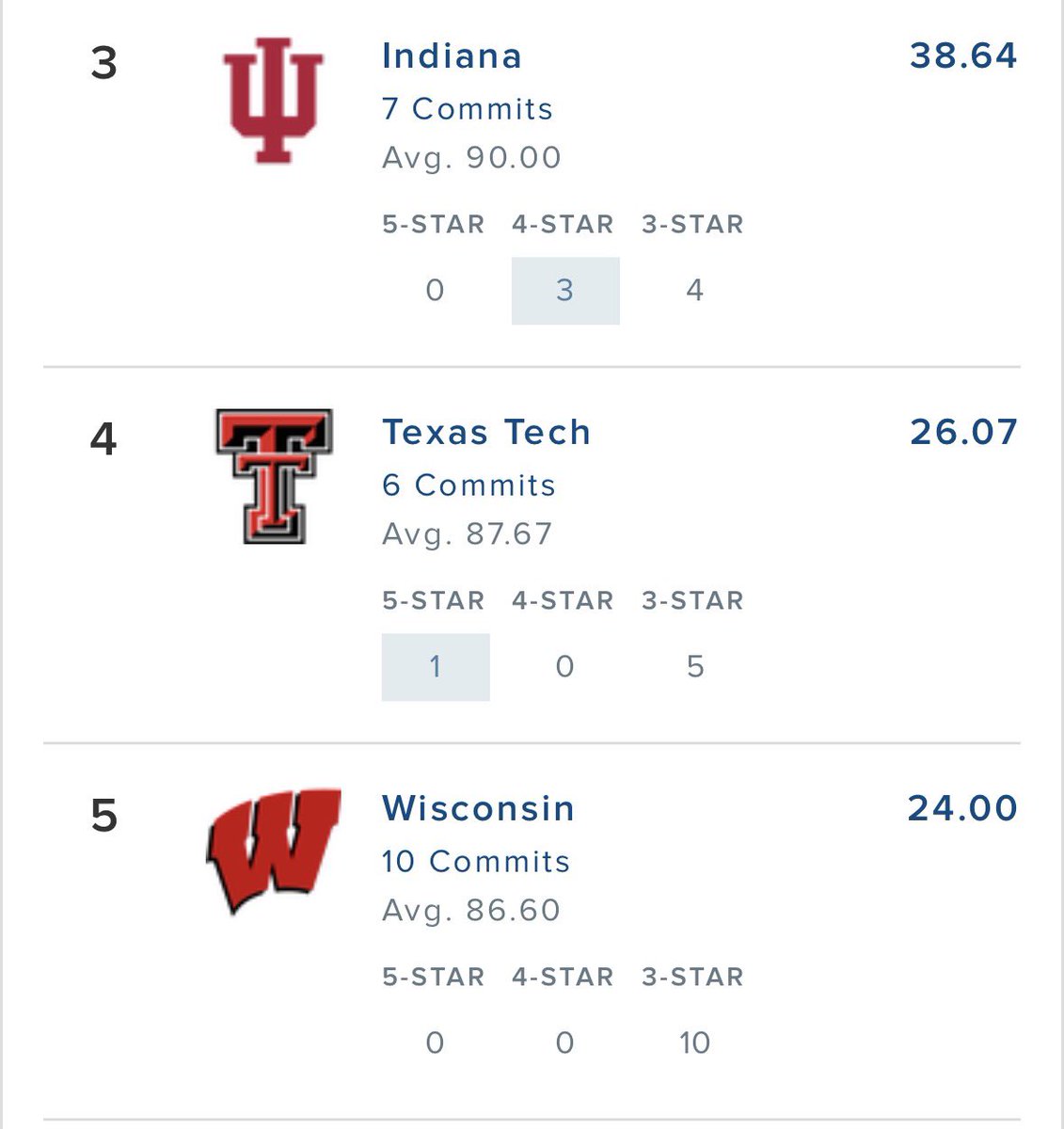Click the Wisconsin team logo
1064x1129 pixels.
click(x=274, y=851)
